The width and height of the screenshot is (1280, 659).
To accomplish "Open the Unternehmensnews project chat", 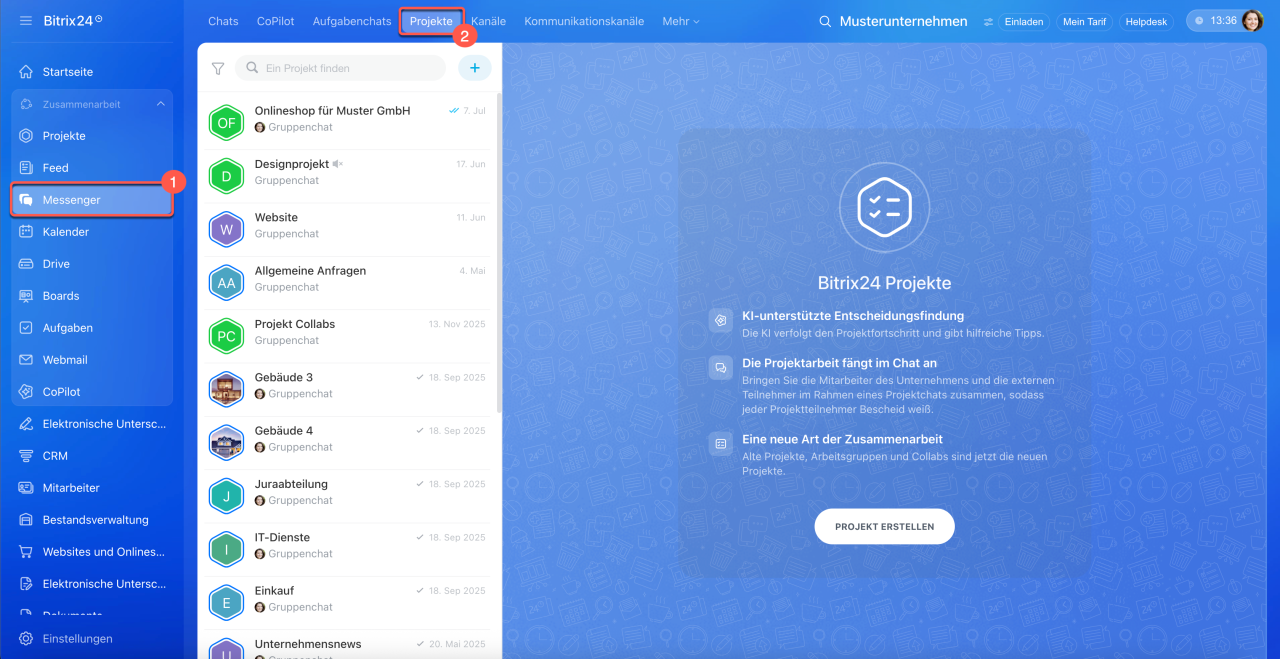I will [x=347, y=645].
